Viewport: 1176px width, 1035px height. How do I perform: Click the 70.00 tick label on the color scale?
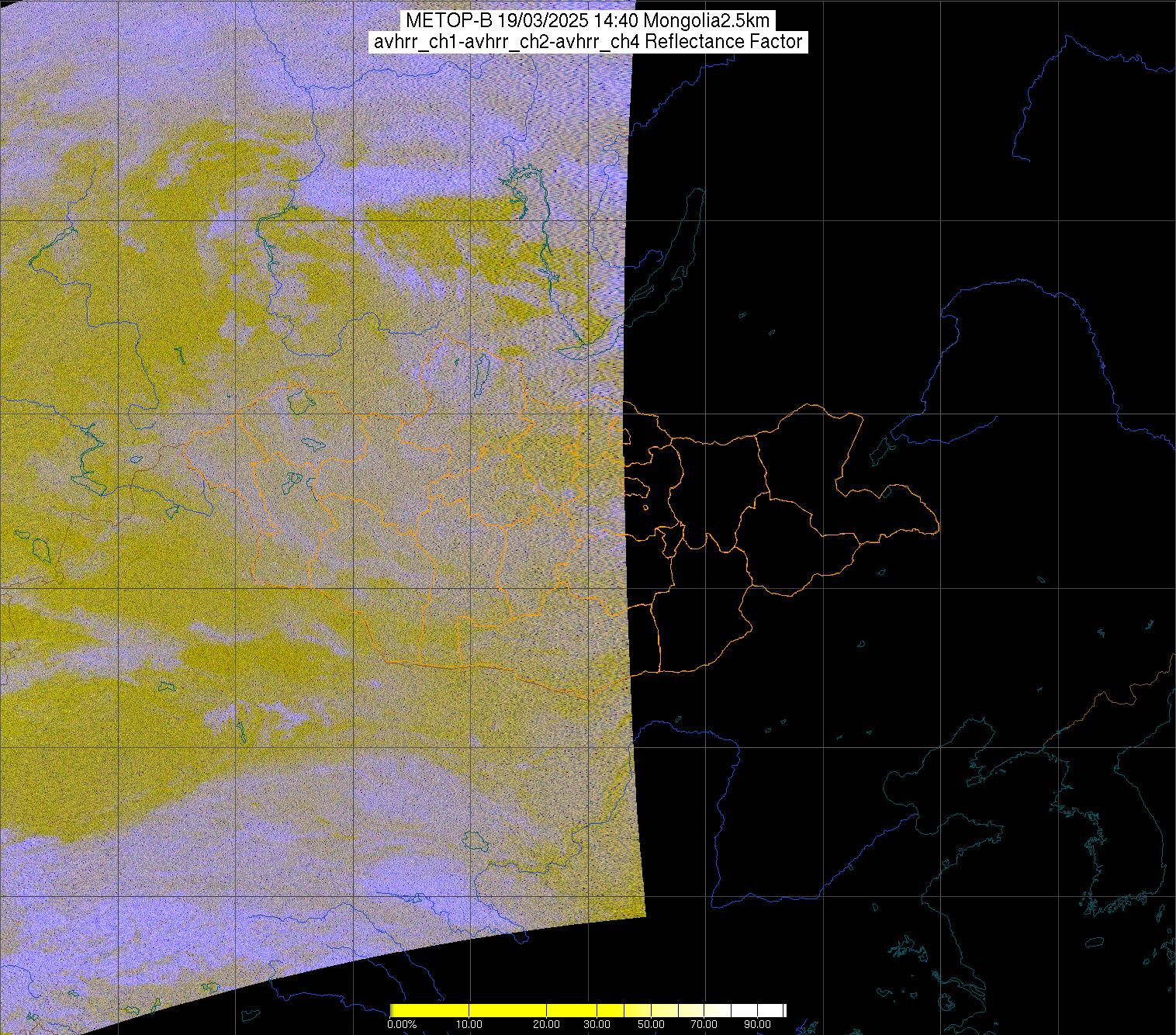pos(704,1024)
